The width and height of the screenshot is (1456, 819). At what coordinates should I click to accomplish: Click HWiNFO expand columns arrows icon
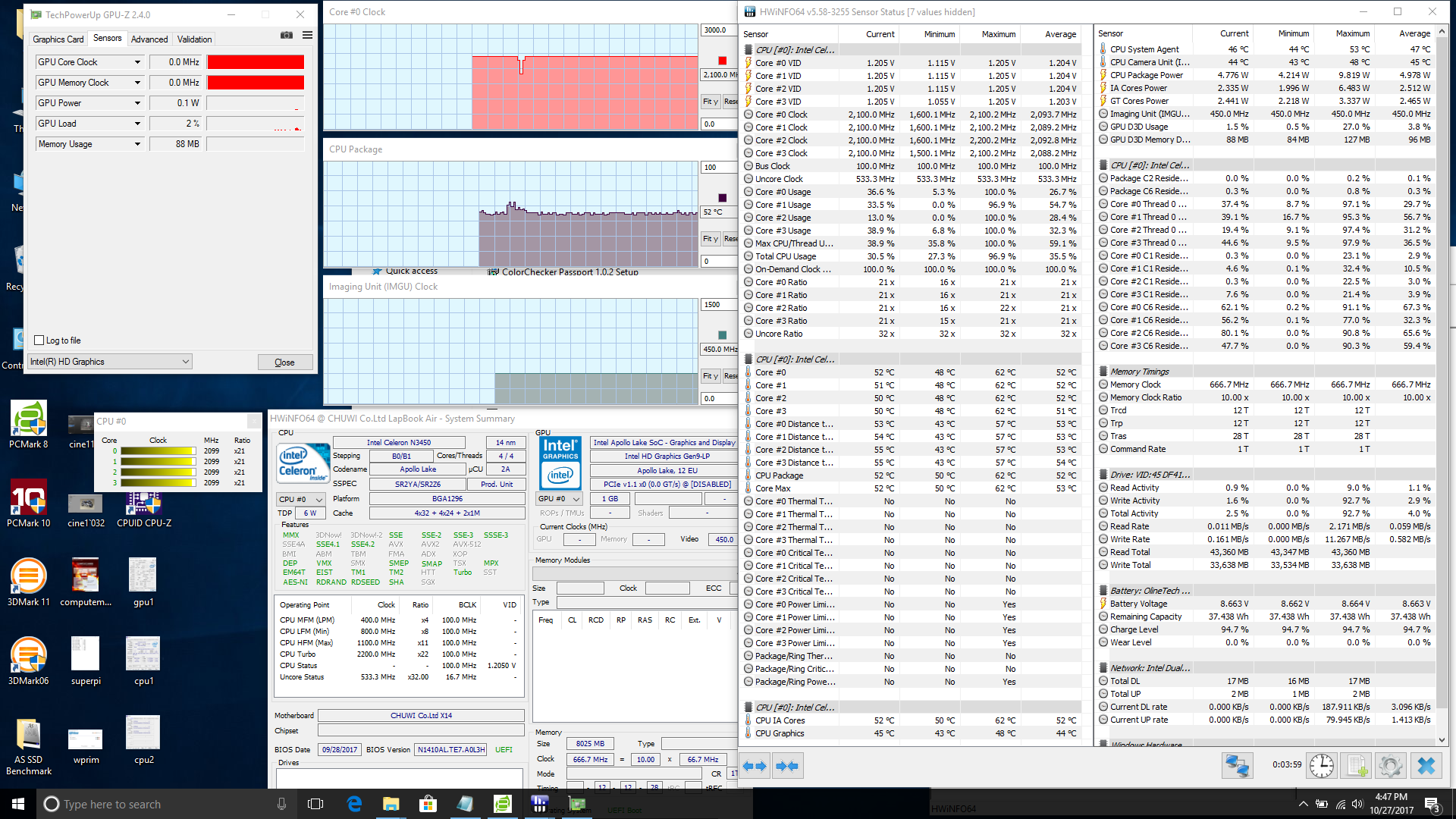pos(755,766)
